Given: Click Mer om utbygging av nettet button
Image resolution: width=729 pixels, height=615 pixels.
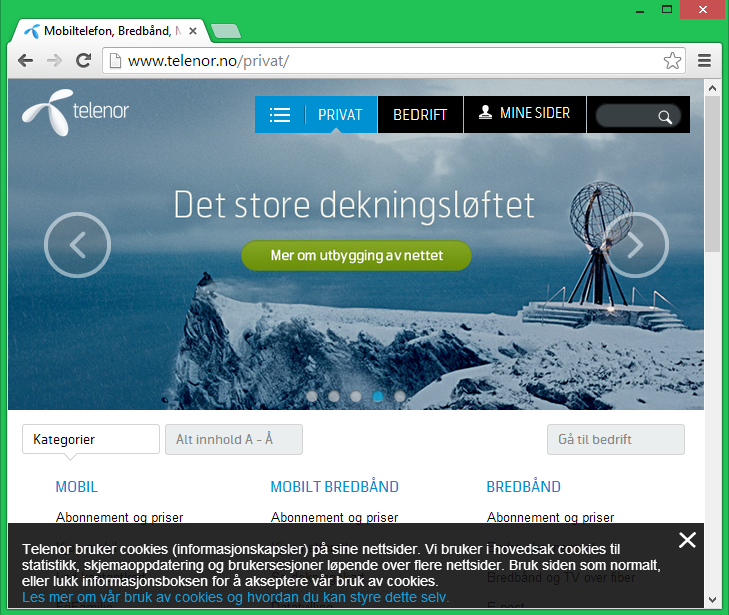Looking at the screenshot, I should (x=357, y=256).
